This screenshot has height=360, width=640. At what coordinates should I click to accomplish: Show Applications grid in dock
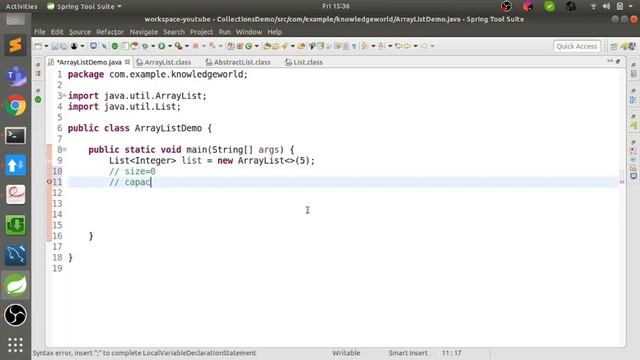[16, 345]
